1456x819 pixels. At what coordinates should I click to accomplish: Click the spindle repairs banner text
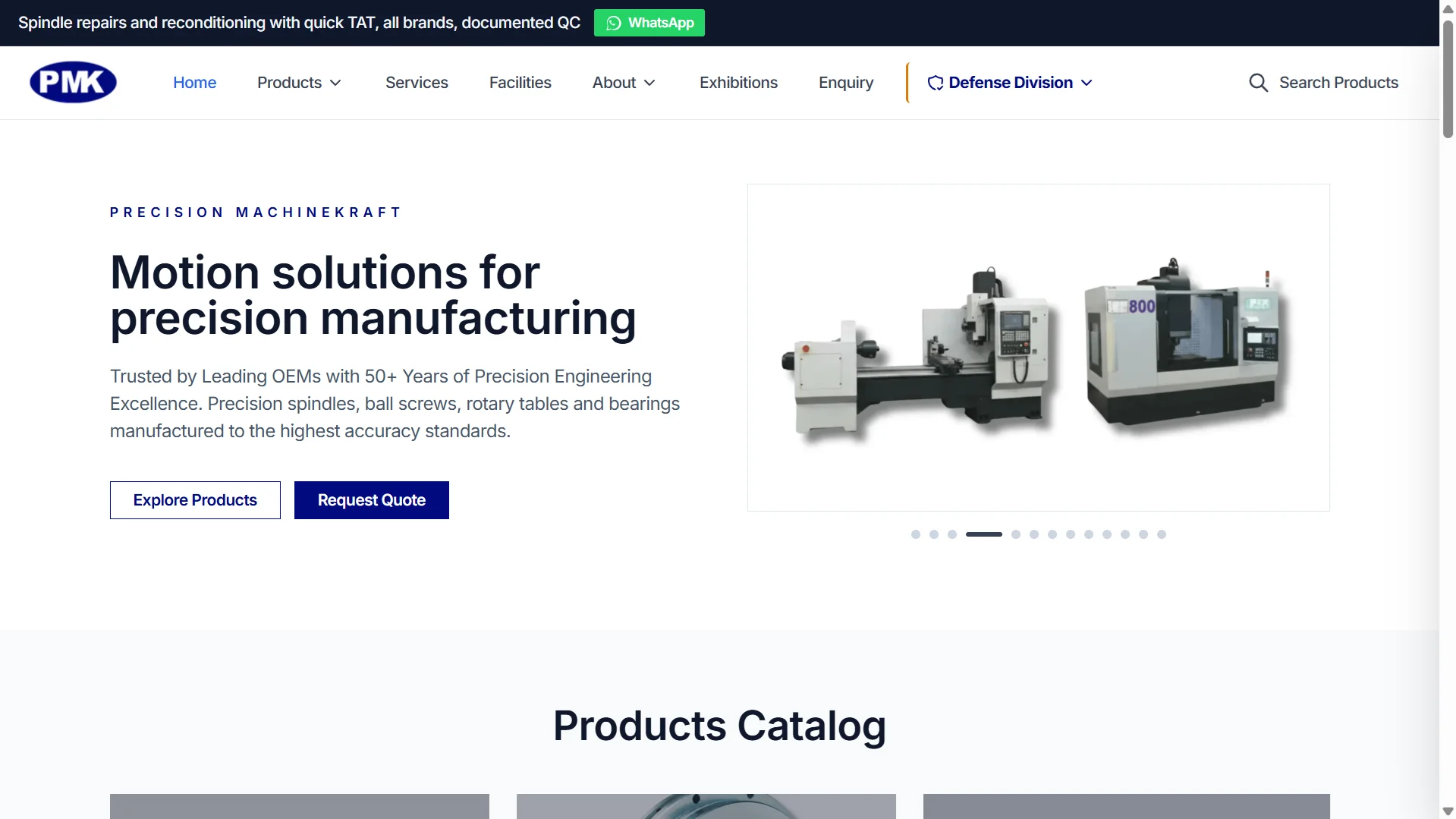(299, 23)
